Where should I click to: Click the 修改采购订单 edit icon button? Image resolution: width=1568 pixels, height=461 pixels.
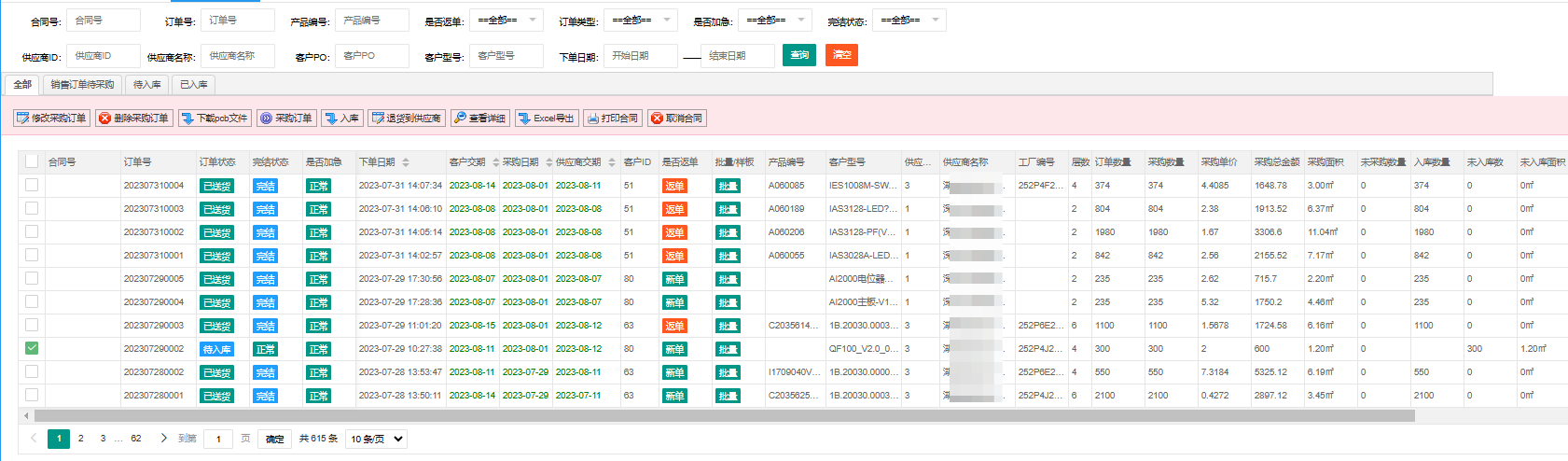click(x=51, y=119)
